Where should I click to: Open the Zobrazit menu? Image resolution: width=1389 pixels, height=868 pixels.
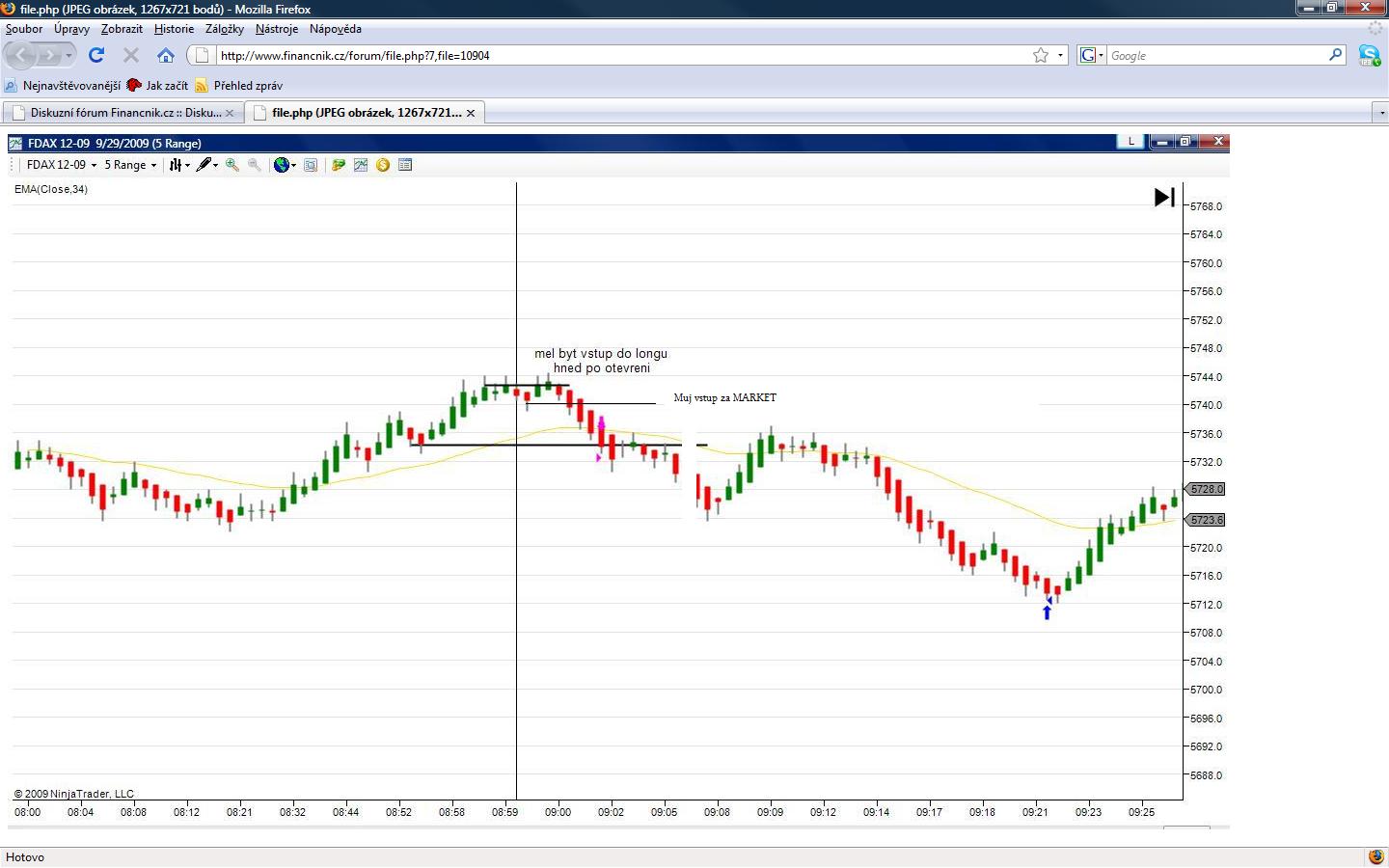(122, 29)
